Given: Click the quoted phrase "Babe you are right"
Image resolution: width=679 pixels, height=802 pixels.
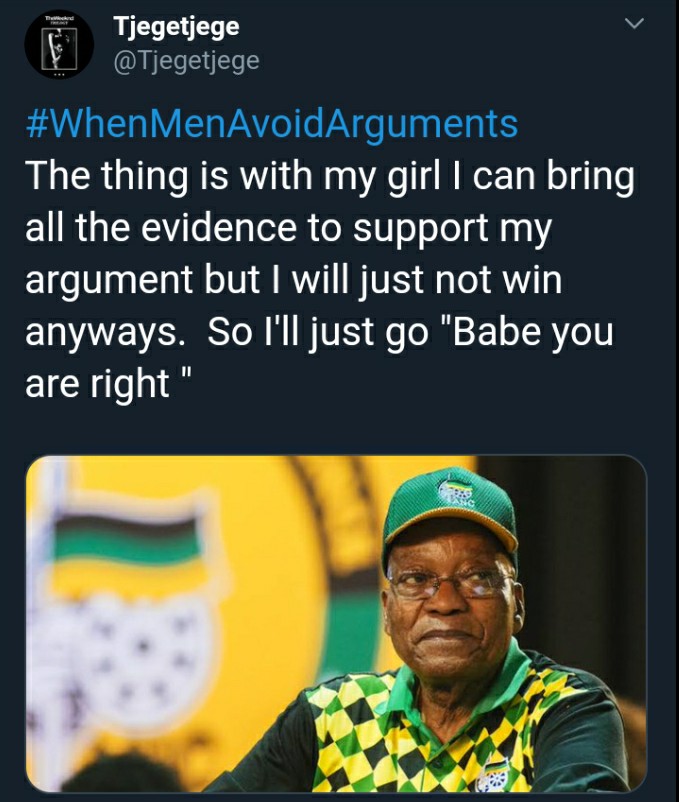Looking at the screenshot, I should 320,357.
